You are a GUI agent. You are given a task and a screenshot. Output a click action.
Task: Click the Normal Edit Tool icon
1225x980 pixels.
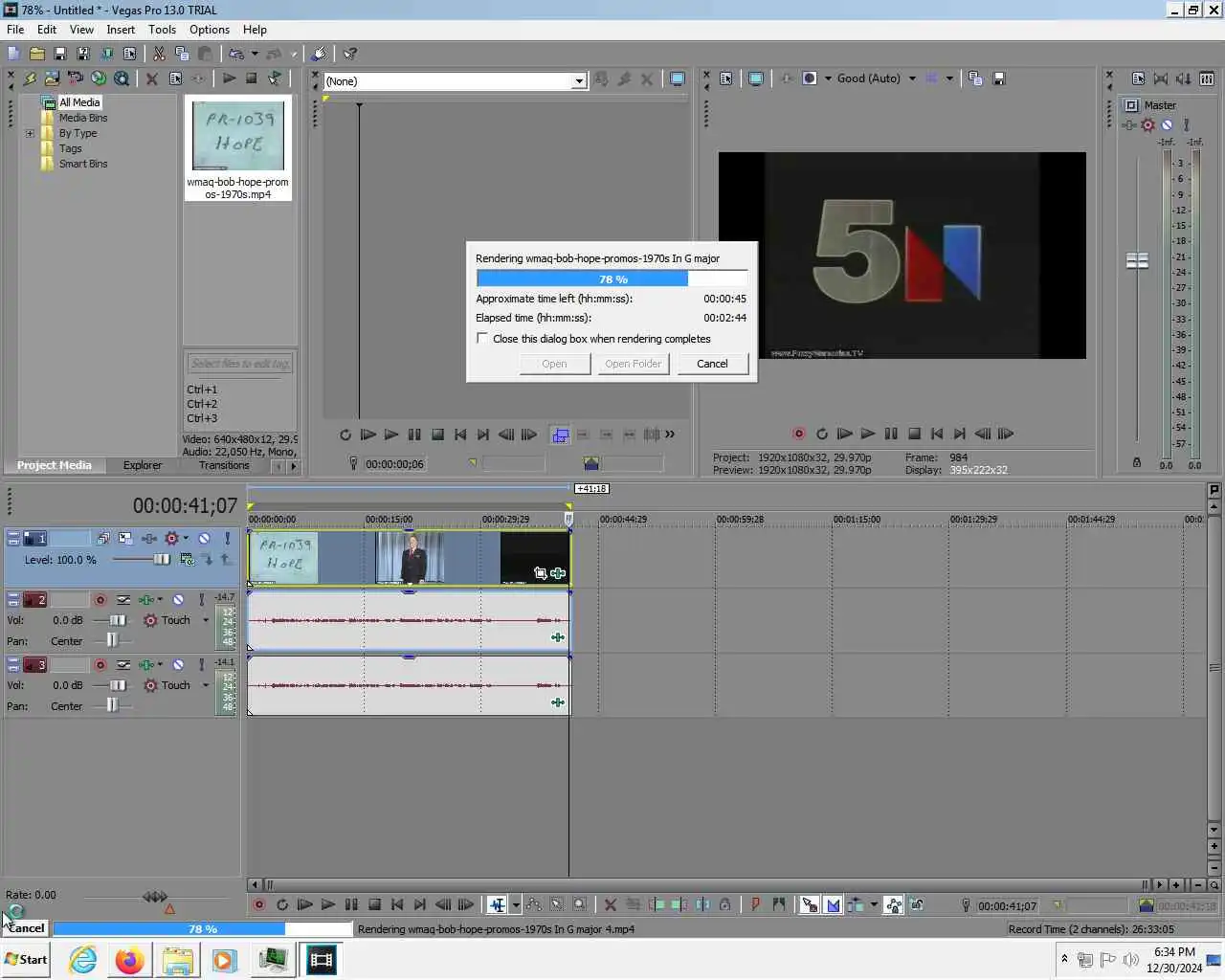point(498,904)
